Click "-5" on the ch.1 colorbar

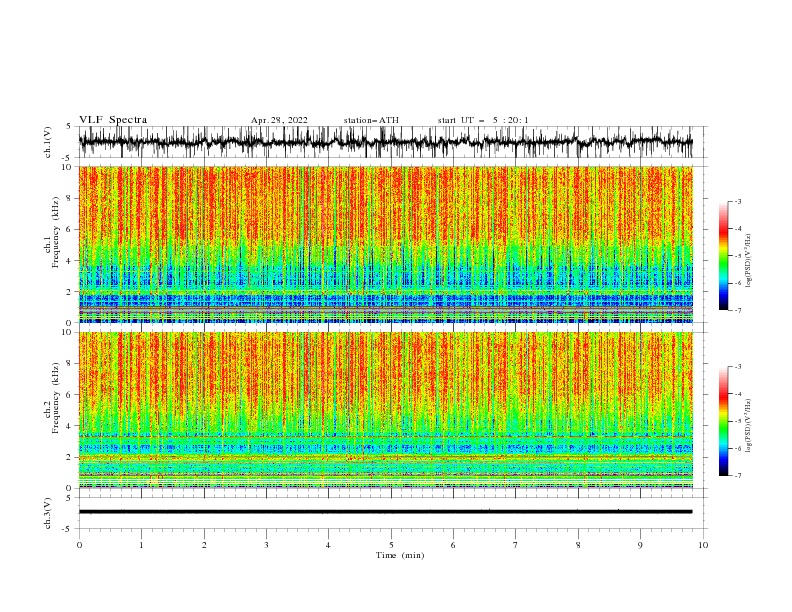tap(737, 256)
